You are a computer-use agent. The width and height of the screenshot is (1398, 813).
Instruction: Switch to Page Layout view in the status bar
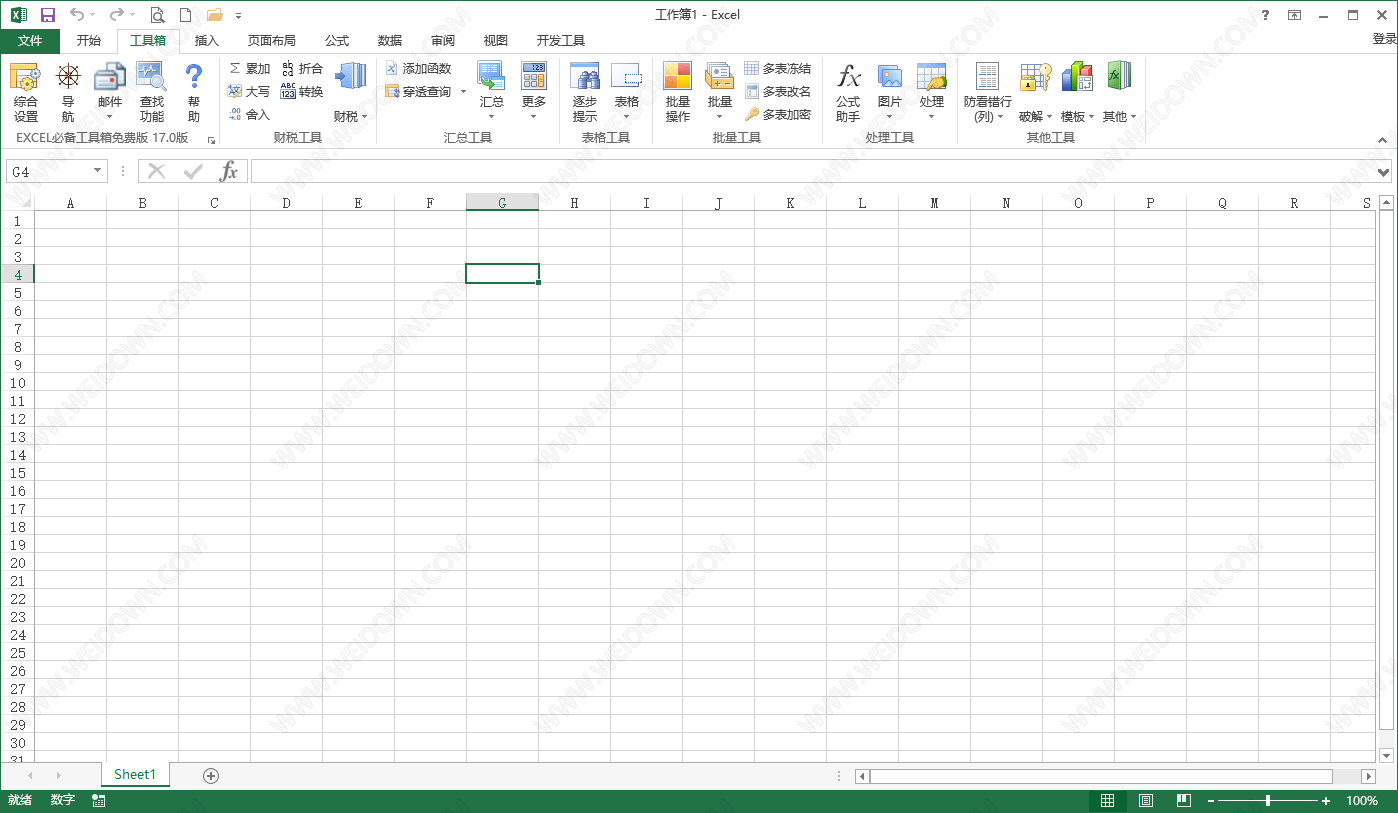coord(1146,800)
